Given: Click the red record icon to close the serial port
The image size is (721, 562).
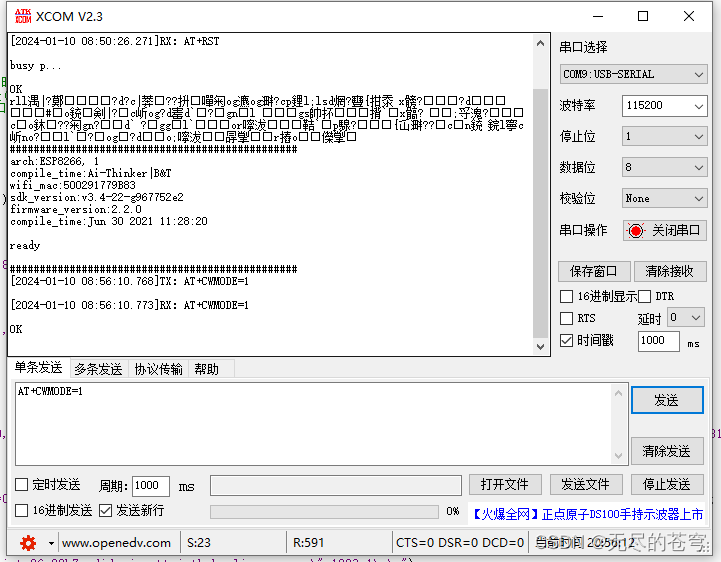Looking at the screenshot, I should pos(636,230).
